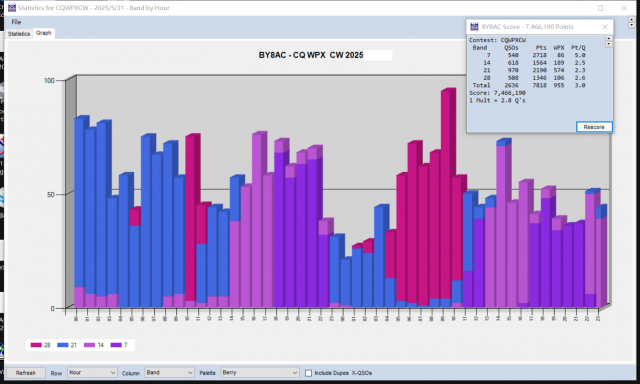Click the Palette label
The width and height of the screenshot is (640, 384).
coord(207,373)
